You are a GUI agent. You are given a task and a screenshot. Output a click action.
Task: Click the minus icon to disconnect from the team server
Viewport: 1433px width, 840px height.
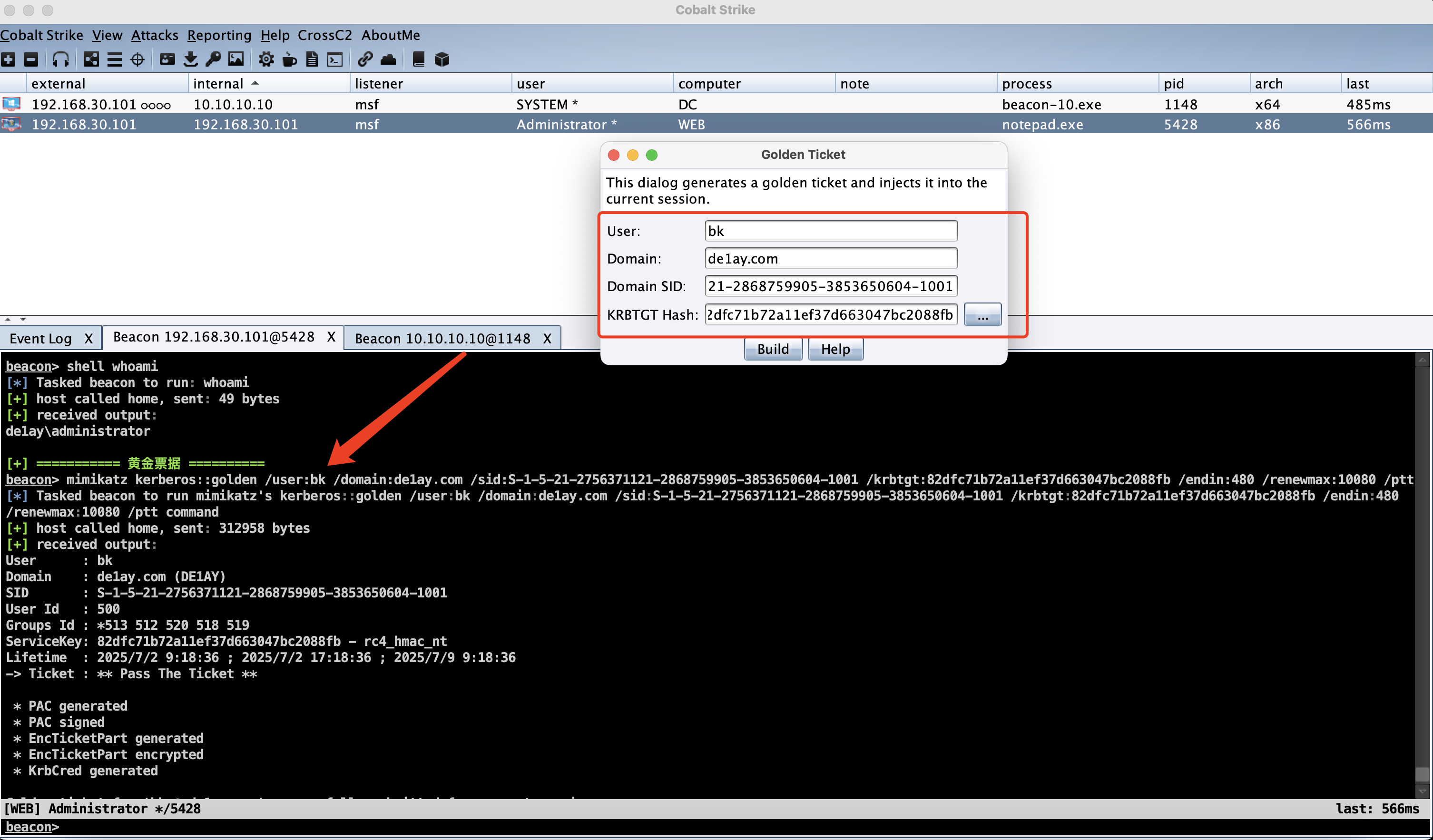tap(31, 59)
